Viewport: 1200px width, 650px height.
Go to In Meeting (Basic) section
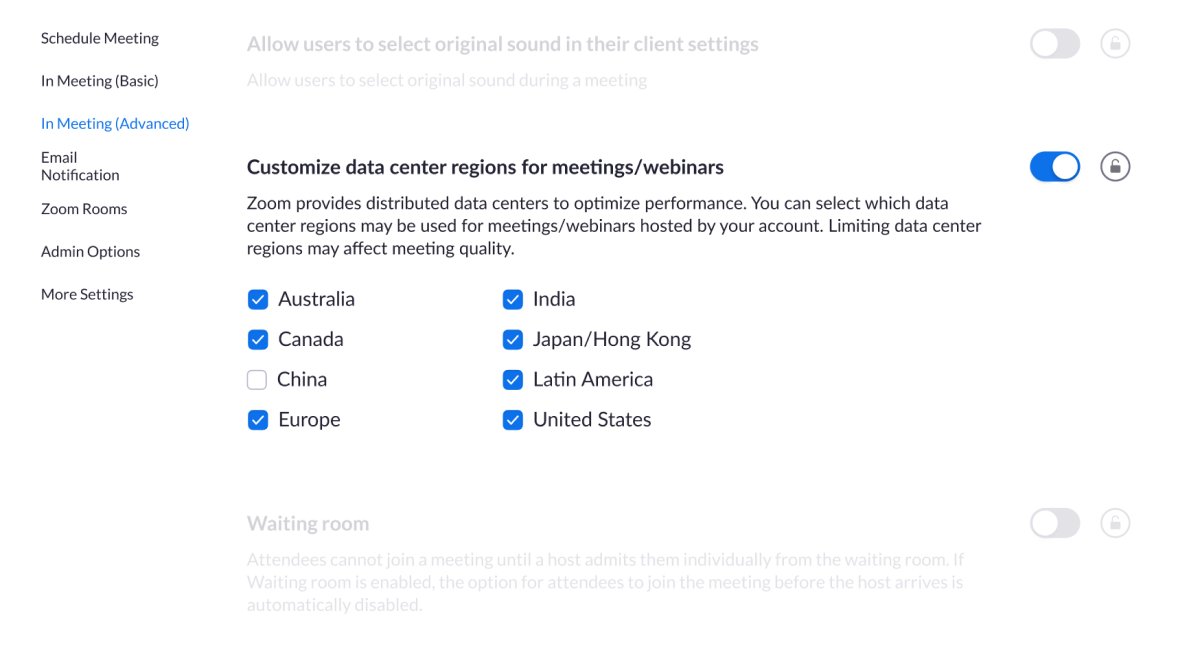click(100, 81)
